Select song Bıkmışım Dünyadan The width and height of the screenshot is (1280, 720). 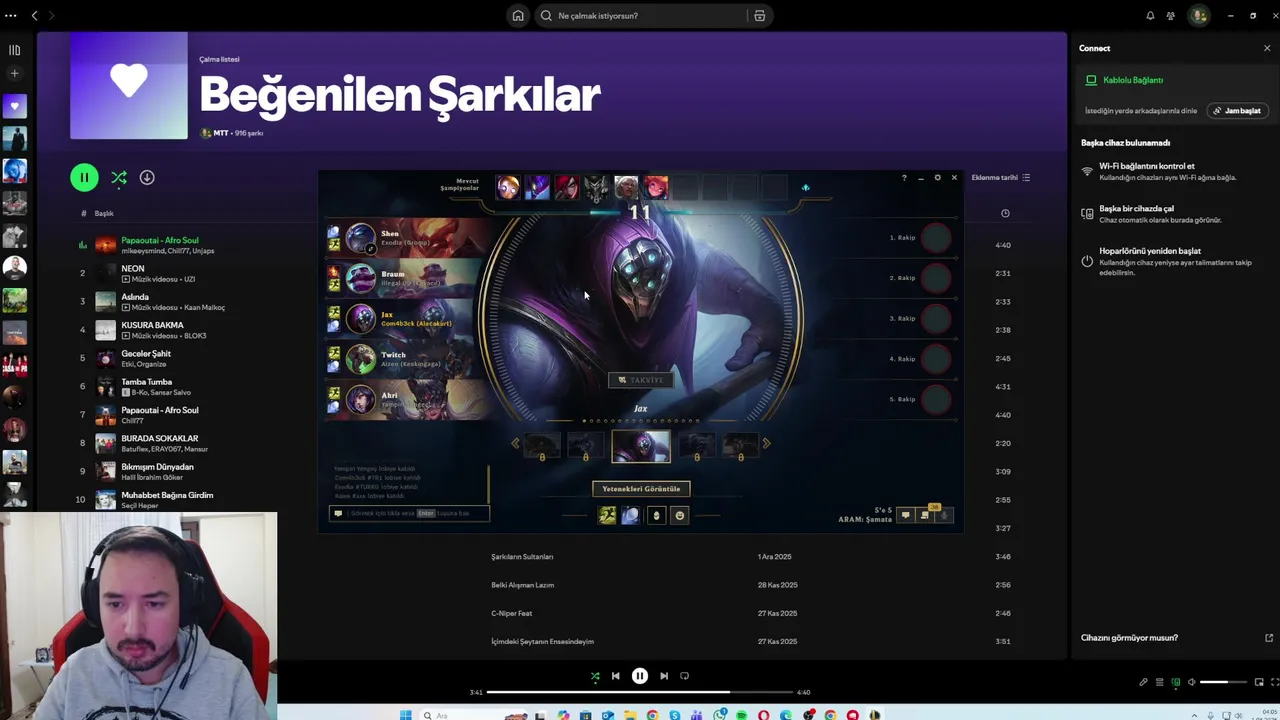157,467
